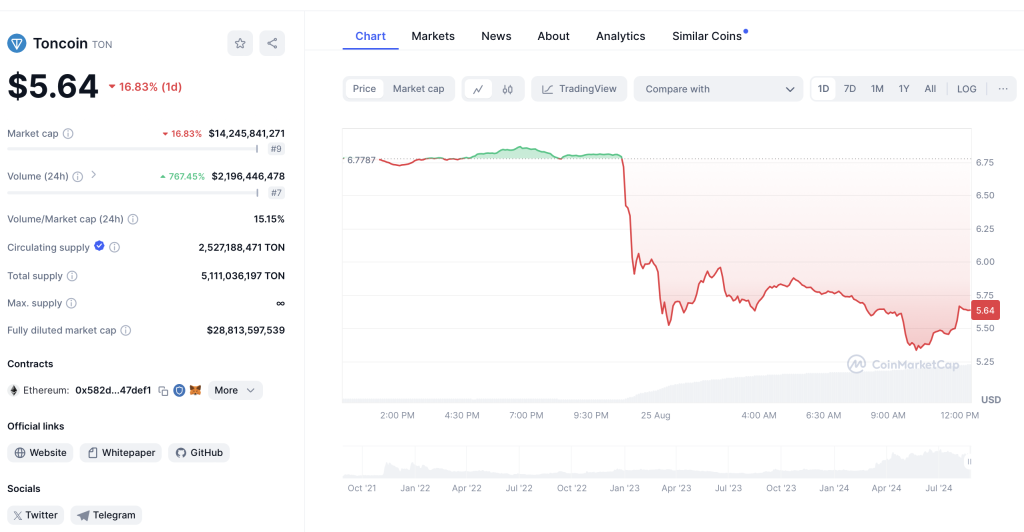Click the 5.64 current price tag
Viewport: 1024px width, 532px height.
coord(985,311)
